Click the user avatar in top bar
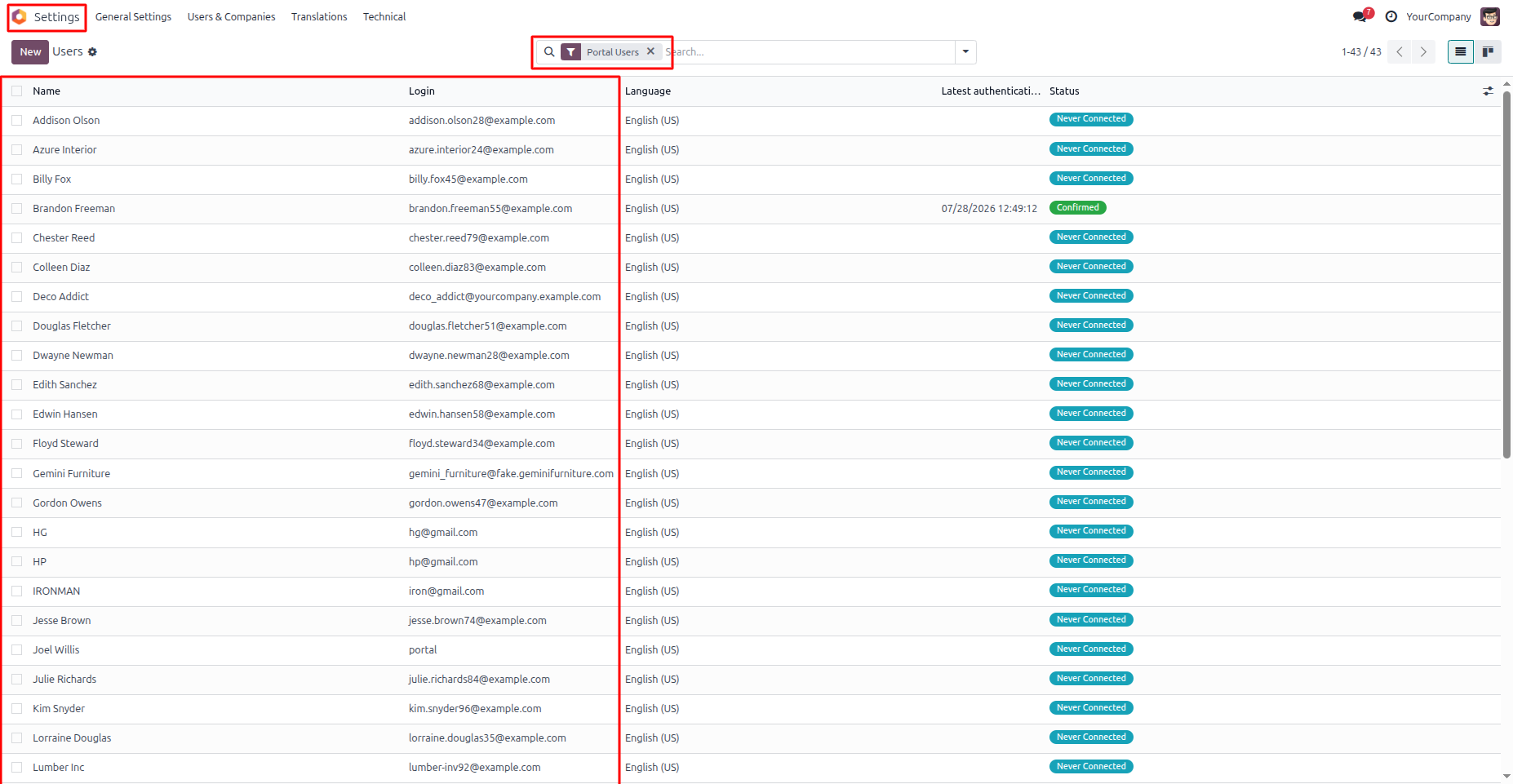Viewport: 1513px width, 784px height. pos(1490,16)
